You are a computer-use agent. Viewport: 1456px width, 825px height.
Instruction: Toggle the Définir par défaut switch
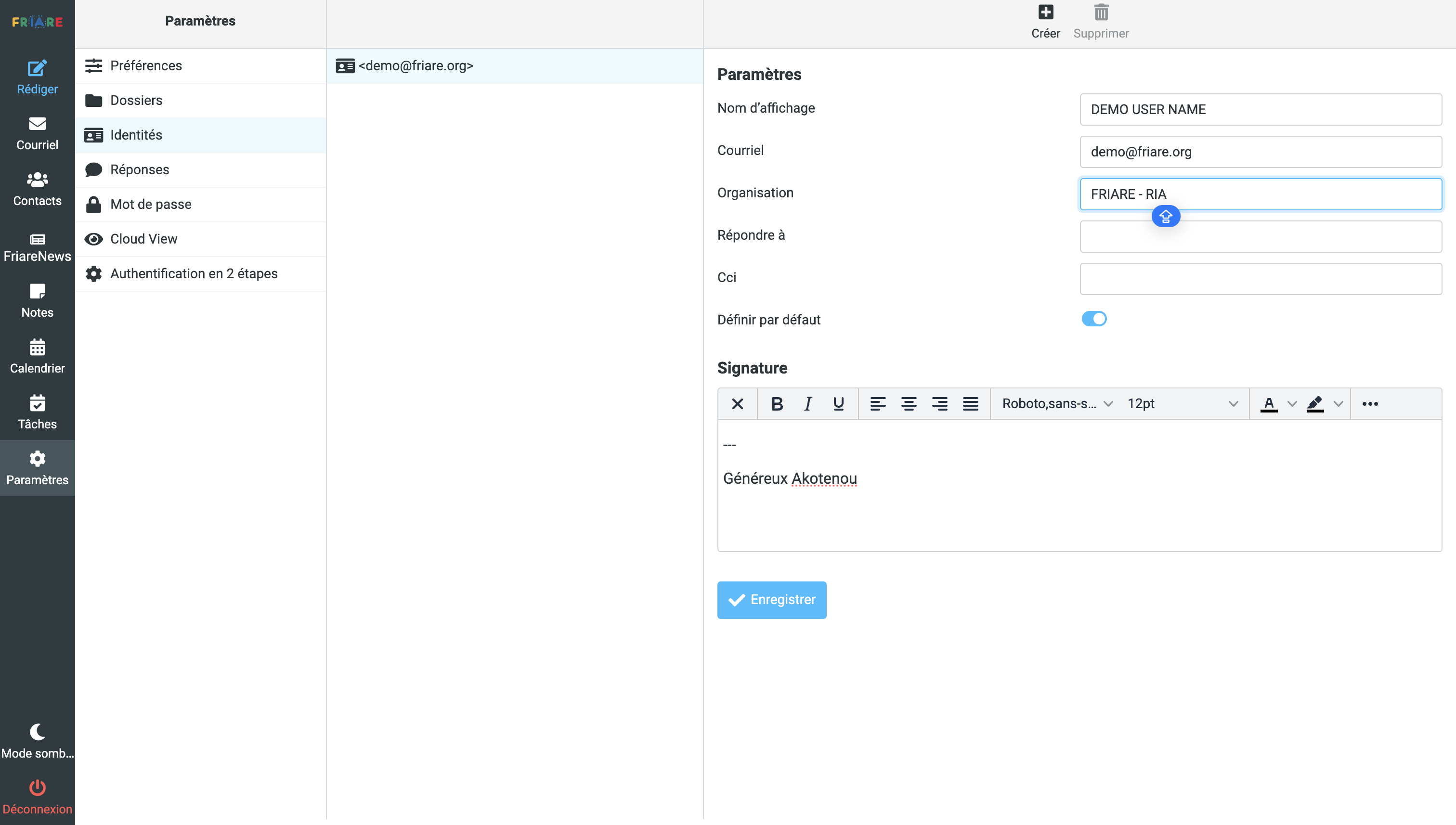pos(1094,319)
